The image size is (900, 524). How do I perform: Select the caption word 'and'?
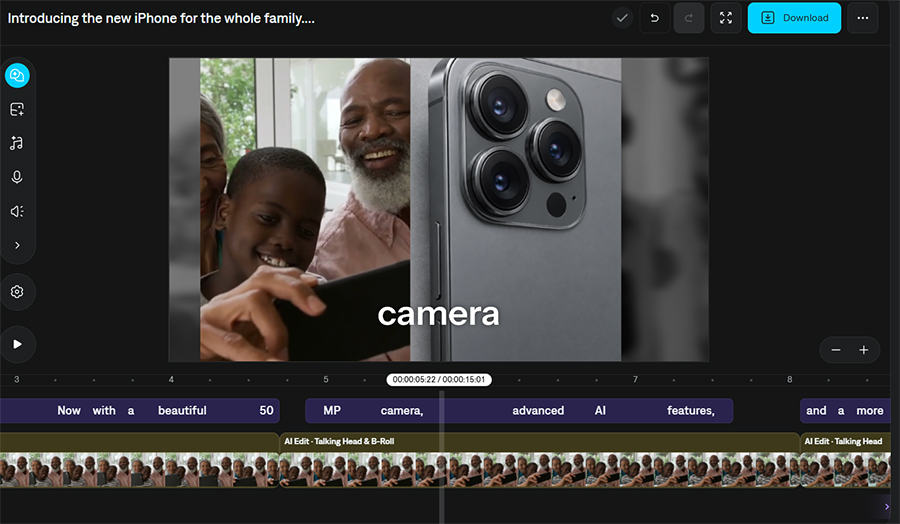[x=816, y=410]
